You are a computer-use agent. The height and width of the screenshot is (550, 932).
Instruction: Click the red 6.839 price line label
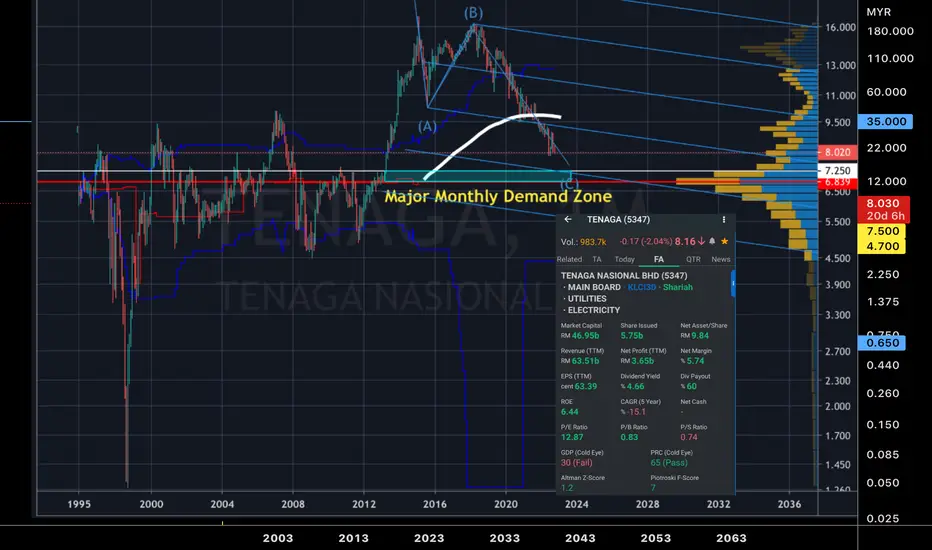click(837, 182)
